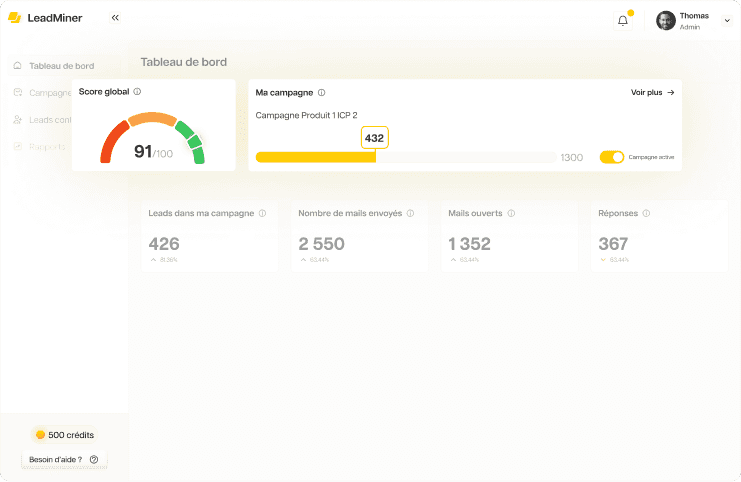741x482 pixels.
Task: Click the LeadMiner logo icon
Action: tap(15, 18)
